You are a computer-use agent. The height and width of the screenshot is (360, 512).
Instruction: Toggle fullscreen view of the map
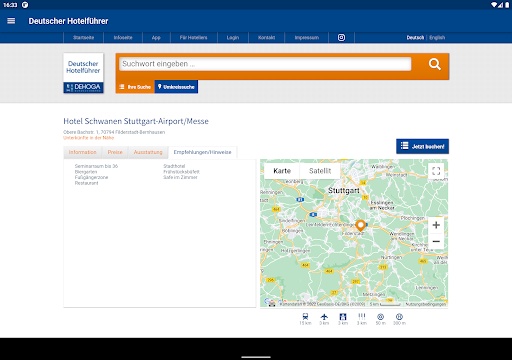pos(436,171)
